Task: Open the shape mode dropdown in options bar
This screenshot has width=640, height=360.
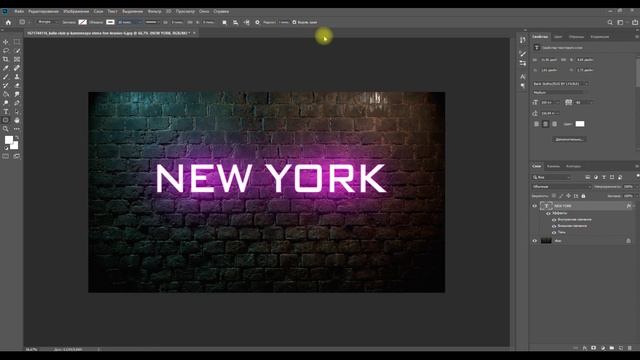Action: (x=47, y=22)
